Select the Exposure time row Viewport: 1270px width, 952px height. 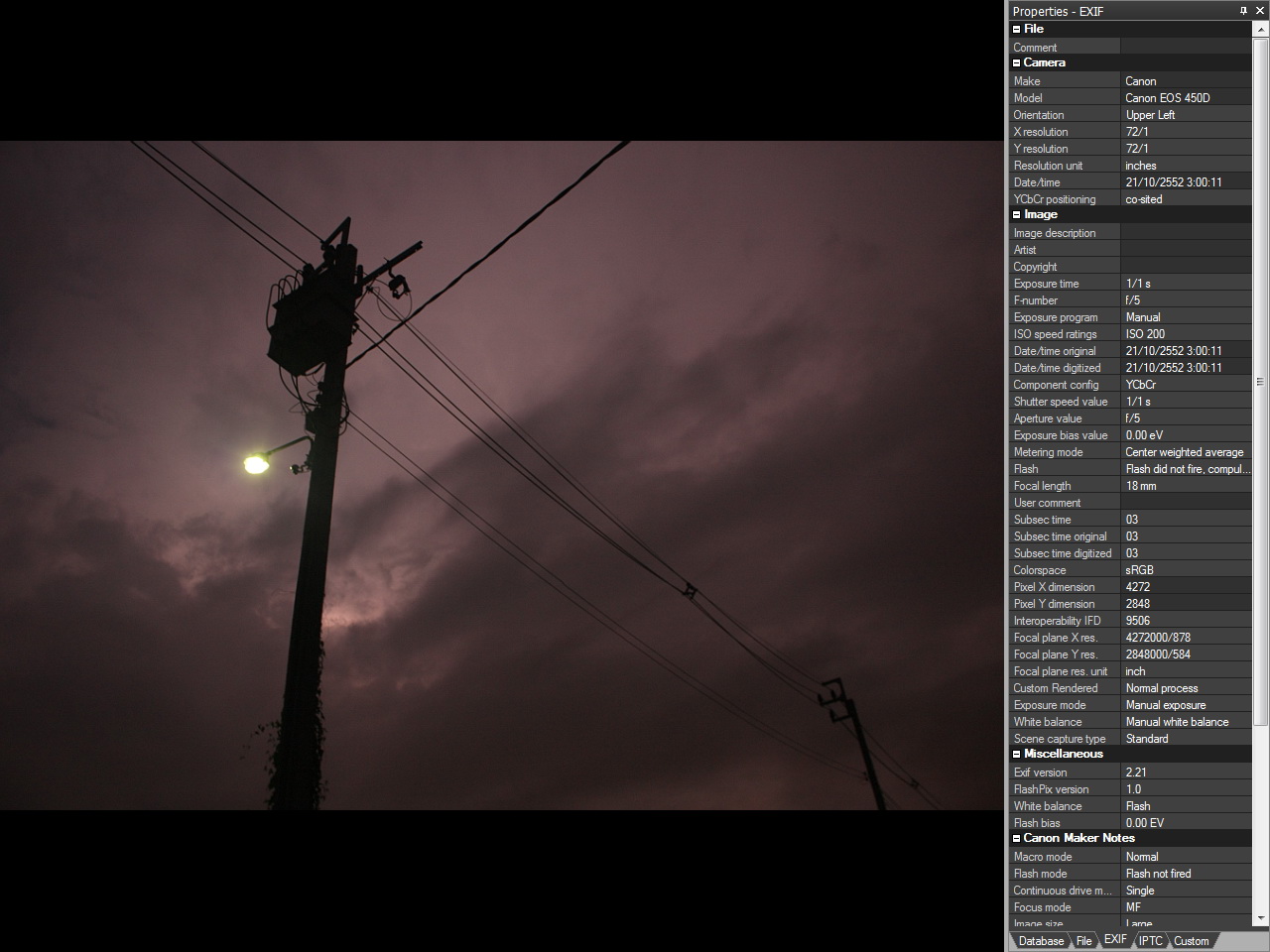(1064, 284)
